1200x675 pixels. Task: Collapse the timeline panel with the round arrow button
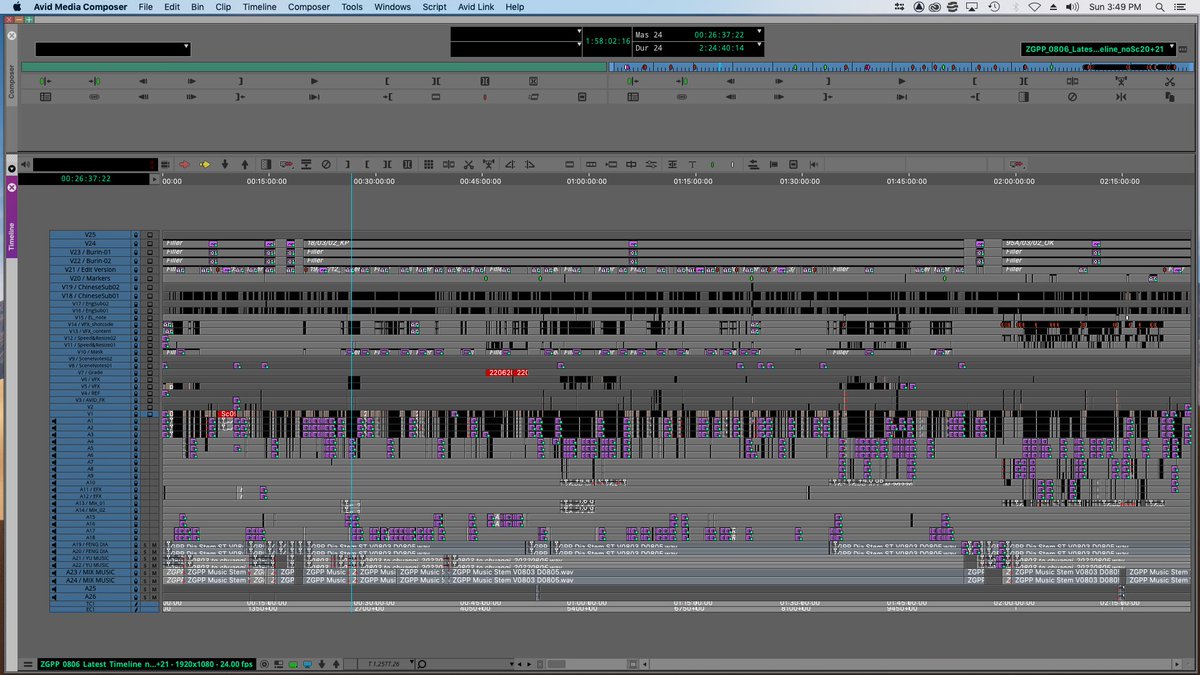point(12,168)
